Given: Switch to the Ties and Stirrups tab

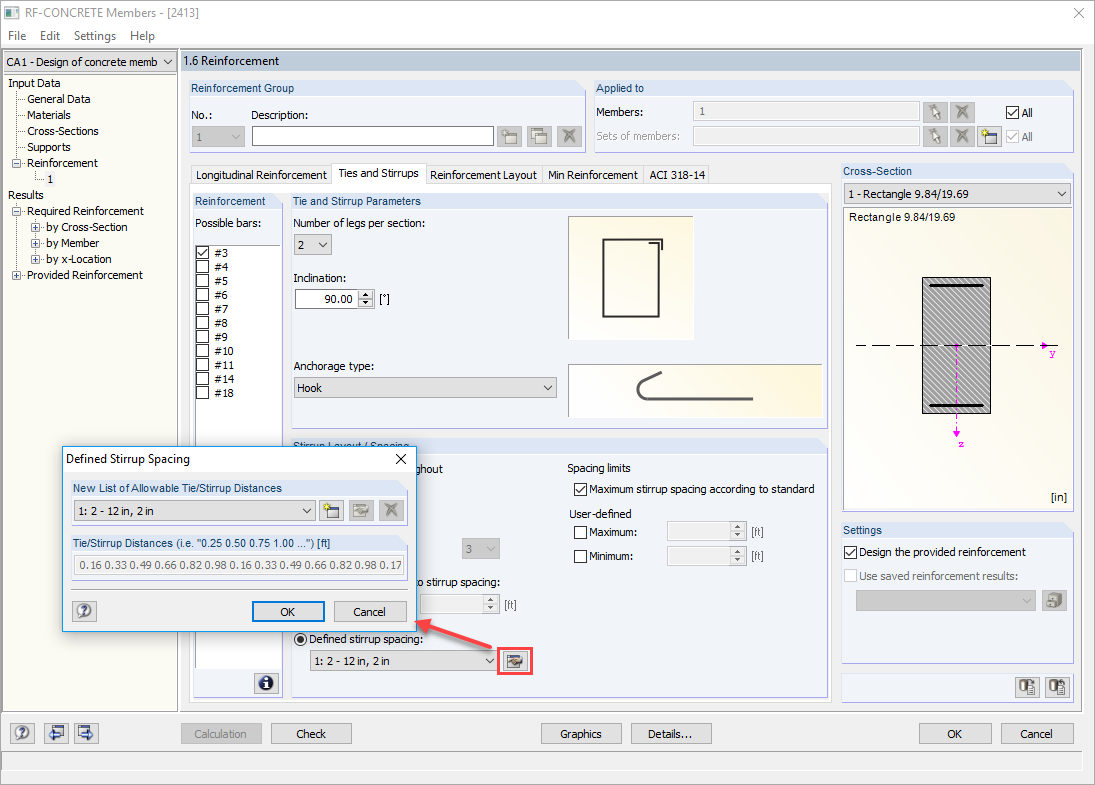Looking at the screenshot, I should 379,174.
